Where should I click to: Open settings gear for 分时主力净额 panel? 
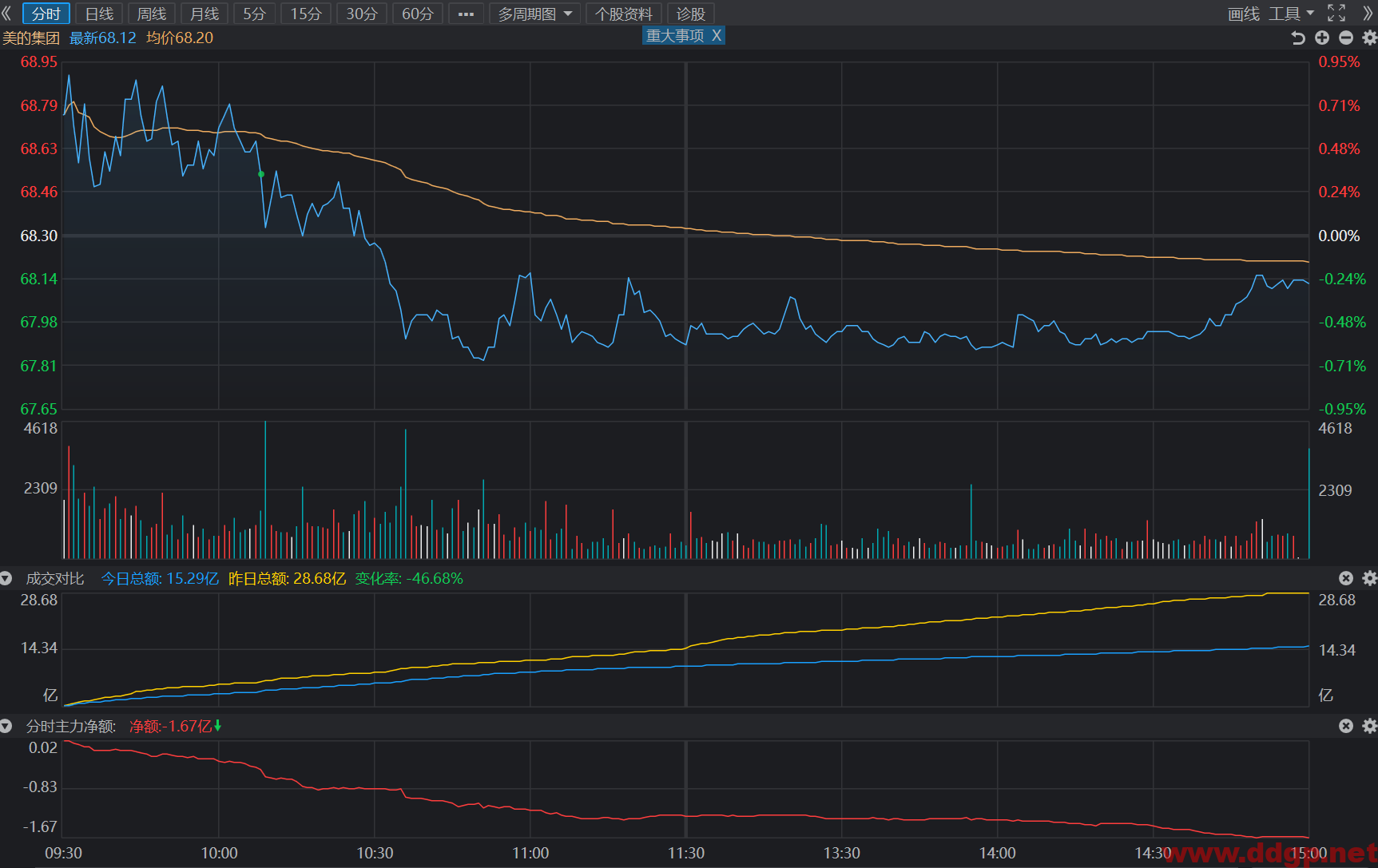1369,726
